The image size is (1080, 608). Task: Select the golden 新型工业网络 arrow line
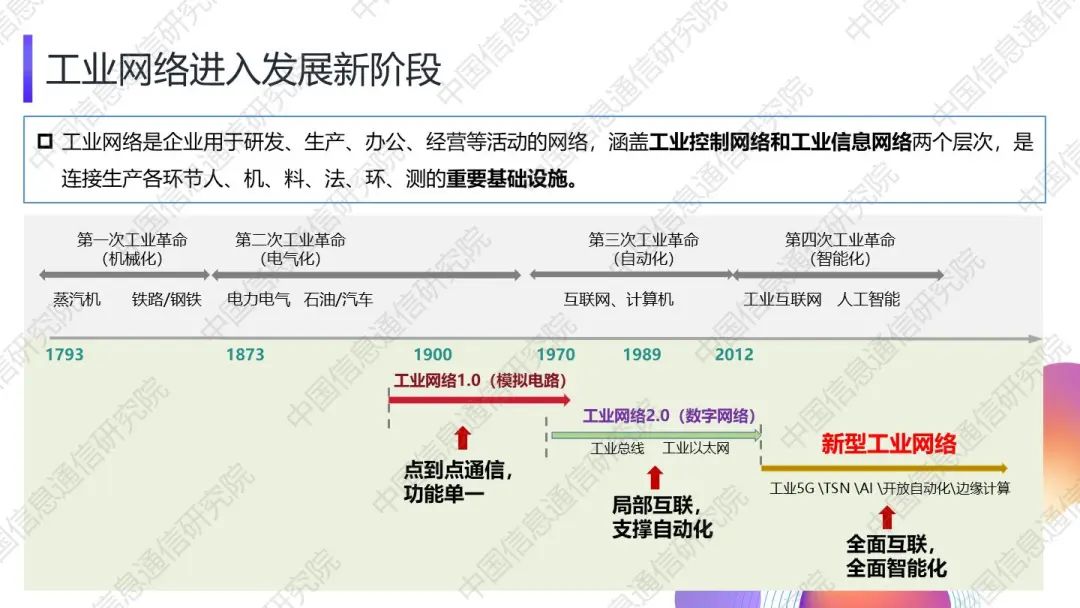point(884,468)
